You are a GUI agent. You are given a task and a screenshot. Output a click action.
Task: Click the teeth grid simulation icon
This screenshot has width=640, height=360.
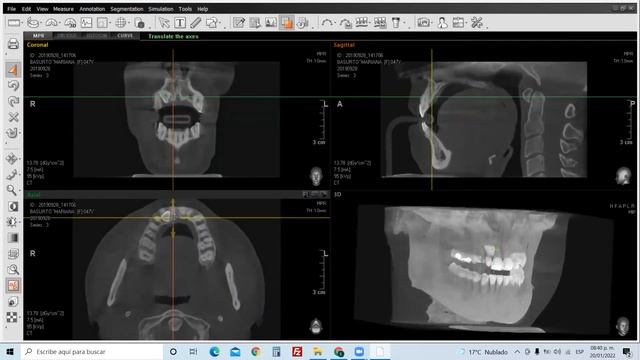[380, 23]
